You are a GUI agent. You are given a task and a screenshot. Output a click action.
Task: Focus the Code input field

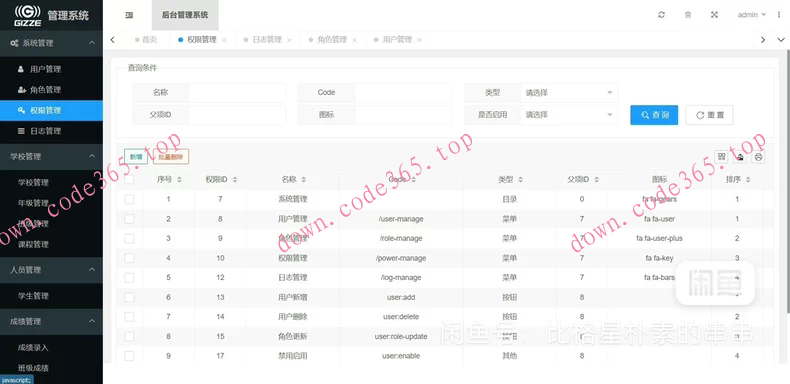[403, 93]
